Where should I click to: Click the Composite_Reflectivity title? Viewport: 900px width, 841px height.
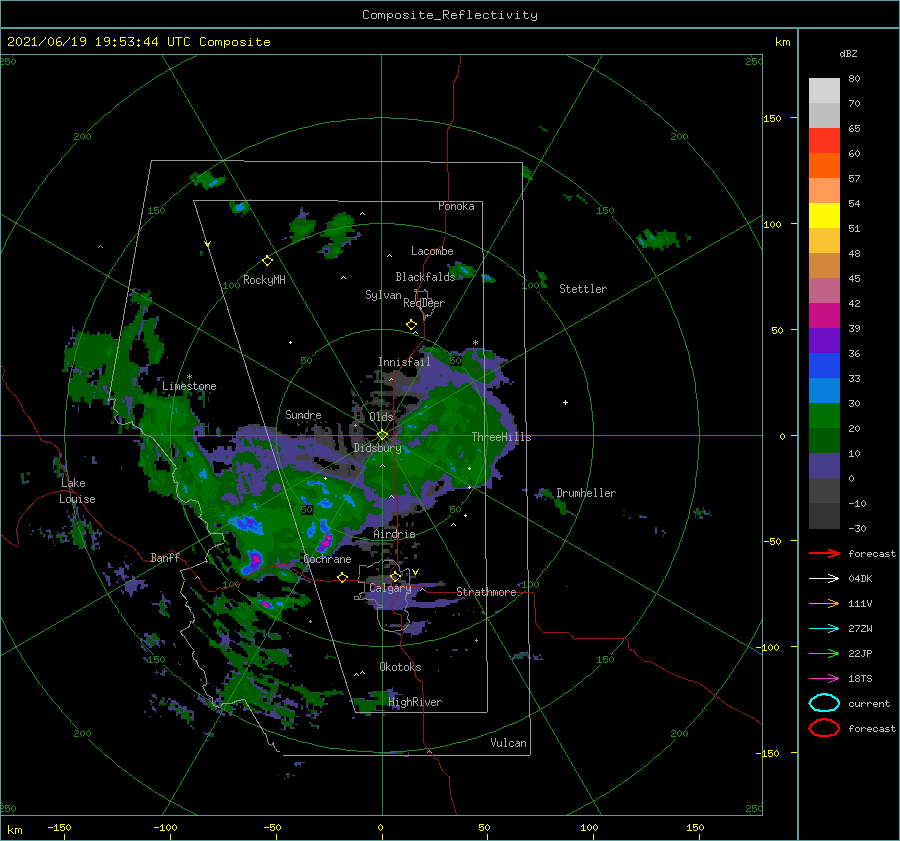click(x=450, y=15)
